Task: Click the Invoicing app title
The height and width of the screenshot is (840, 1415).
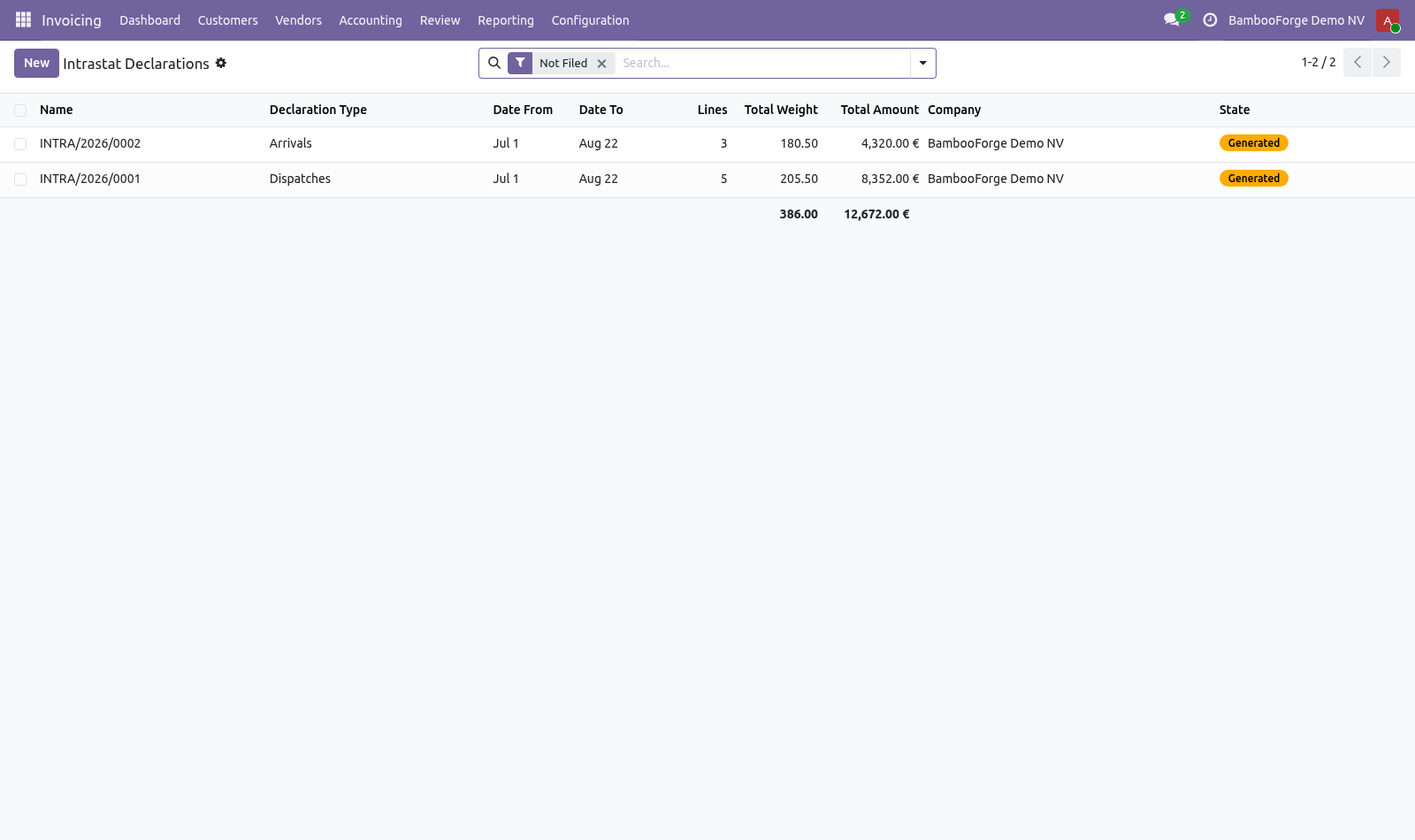Action: [x=72, y=20]
